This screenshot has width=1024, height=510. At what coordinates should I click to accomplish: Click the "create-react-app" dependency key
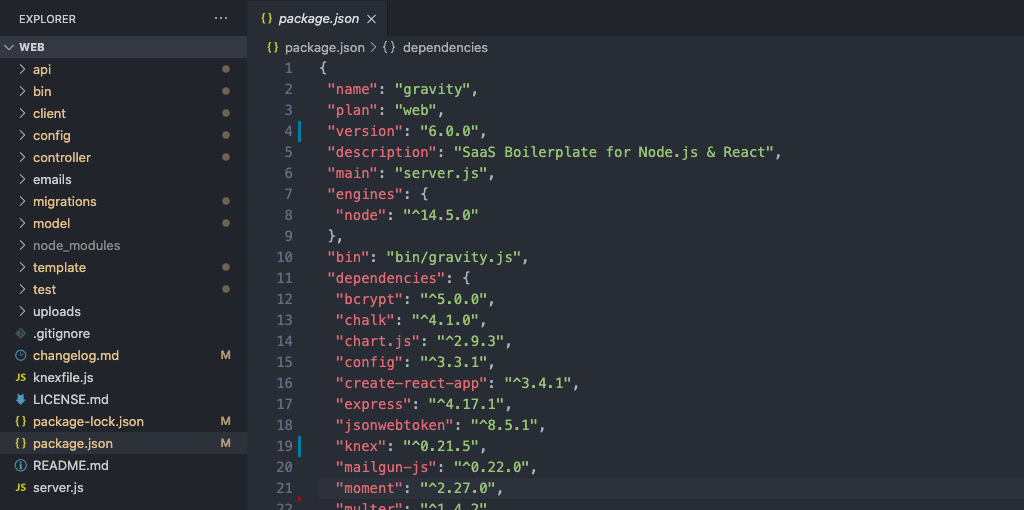tap(412, 382)
